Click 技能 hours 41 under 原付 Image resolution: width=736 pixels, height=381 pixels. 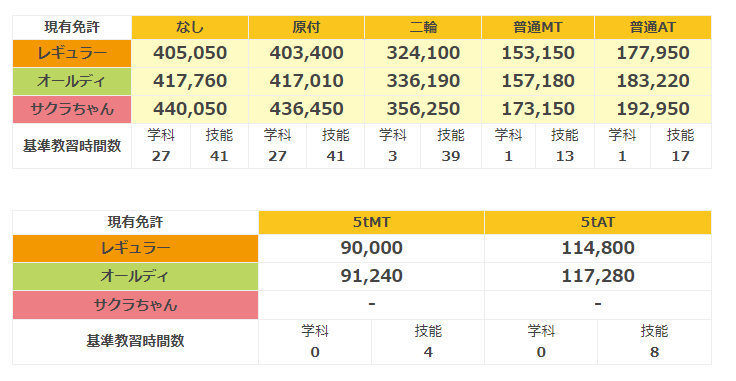click(x=335, y=156)
